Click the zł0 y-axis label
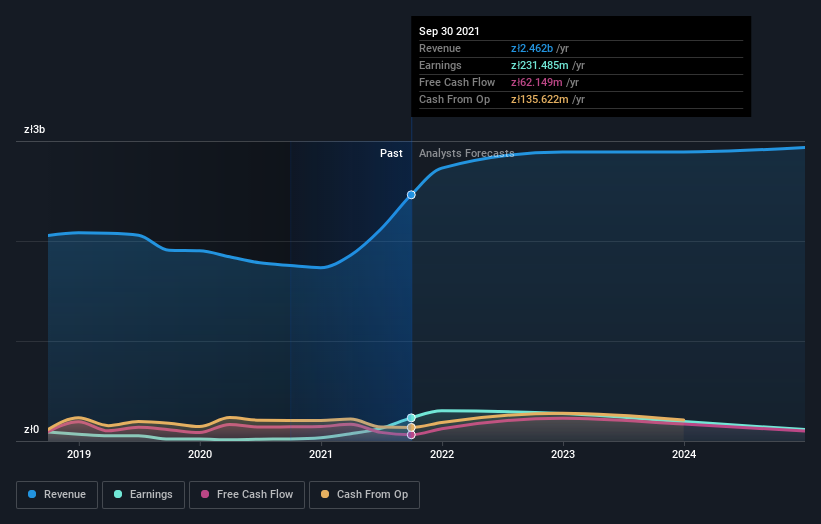 (x=31, y=429)
